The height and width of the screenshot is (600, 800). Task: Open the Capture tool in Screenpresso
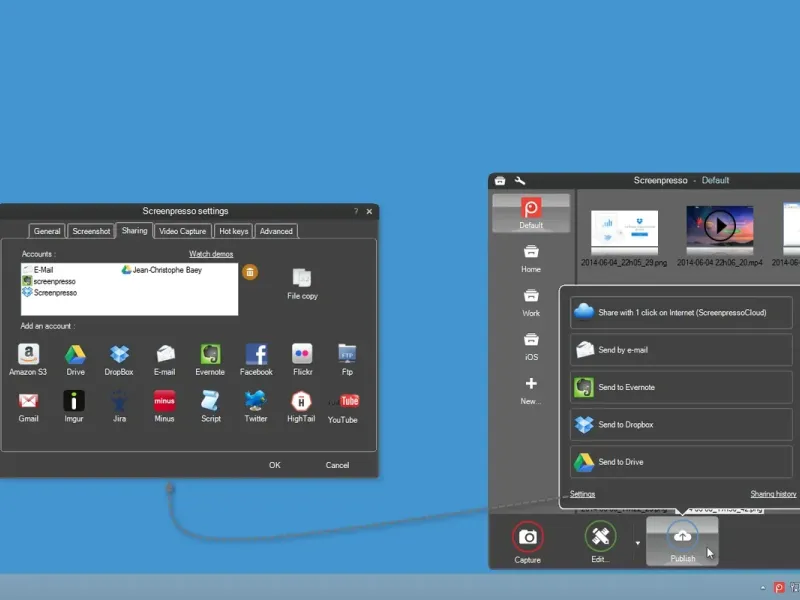(528, 542)
